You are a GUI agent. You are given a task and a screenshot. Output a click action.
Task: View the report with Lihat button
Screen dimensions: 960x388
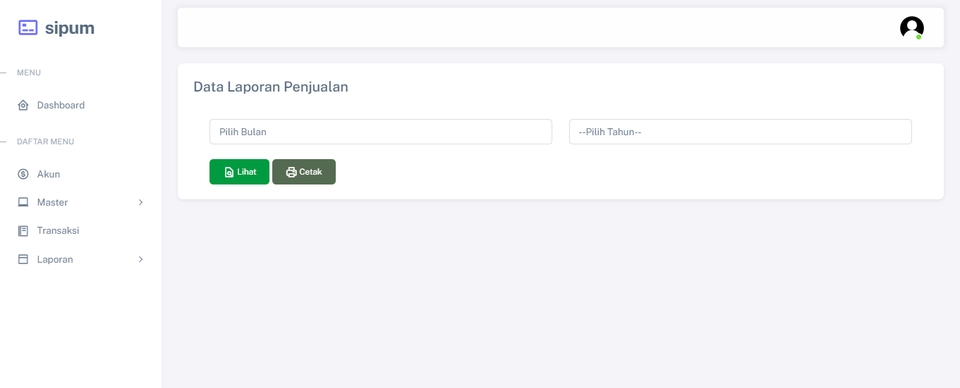tap(239, 172)
